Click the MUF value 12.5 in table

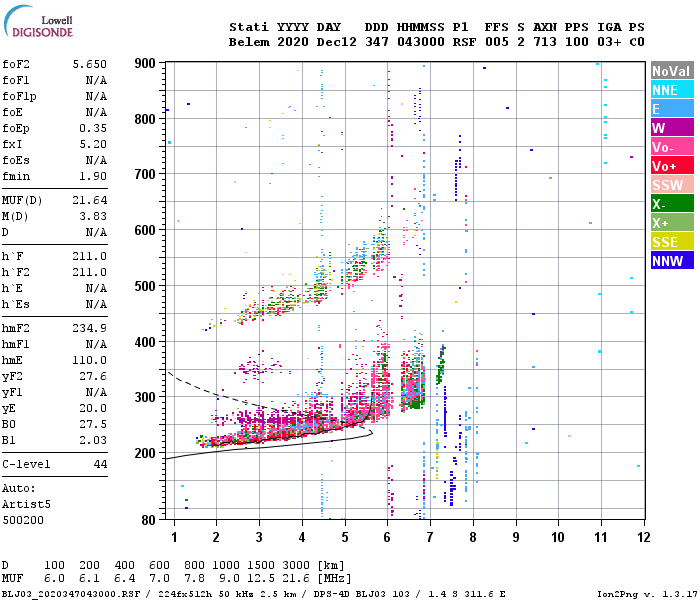coord(261,579)
